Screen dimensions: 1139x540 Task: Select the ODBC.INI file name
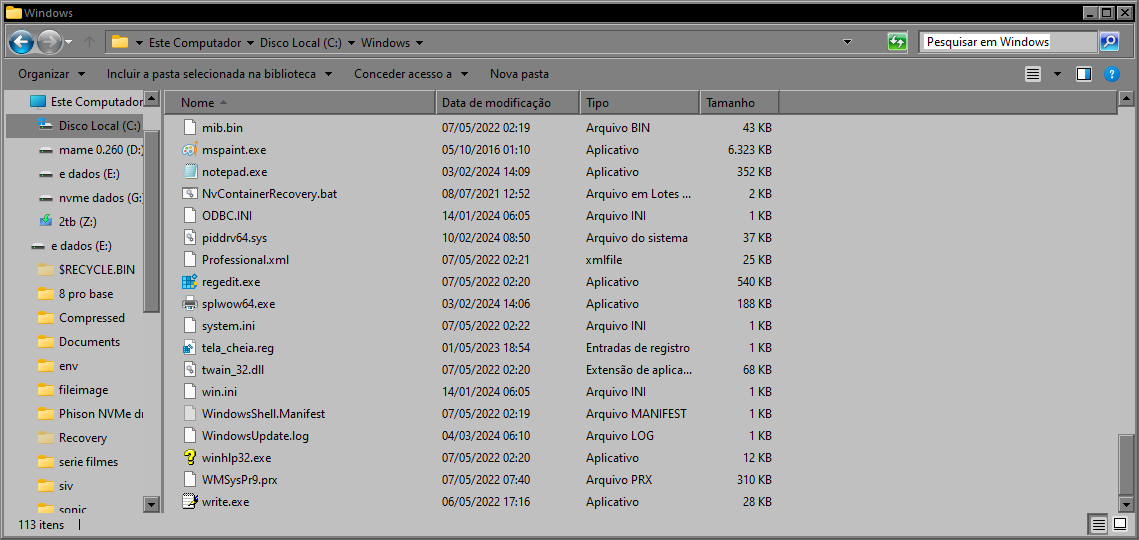(x=227, y=216)
